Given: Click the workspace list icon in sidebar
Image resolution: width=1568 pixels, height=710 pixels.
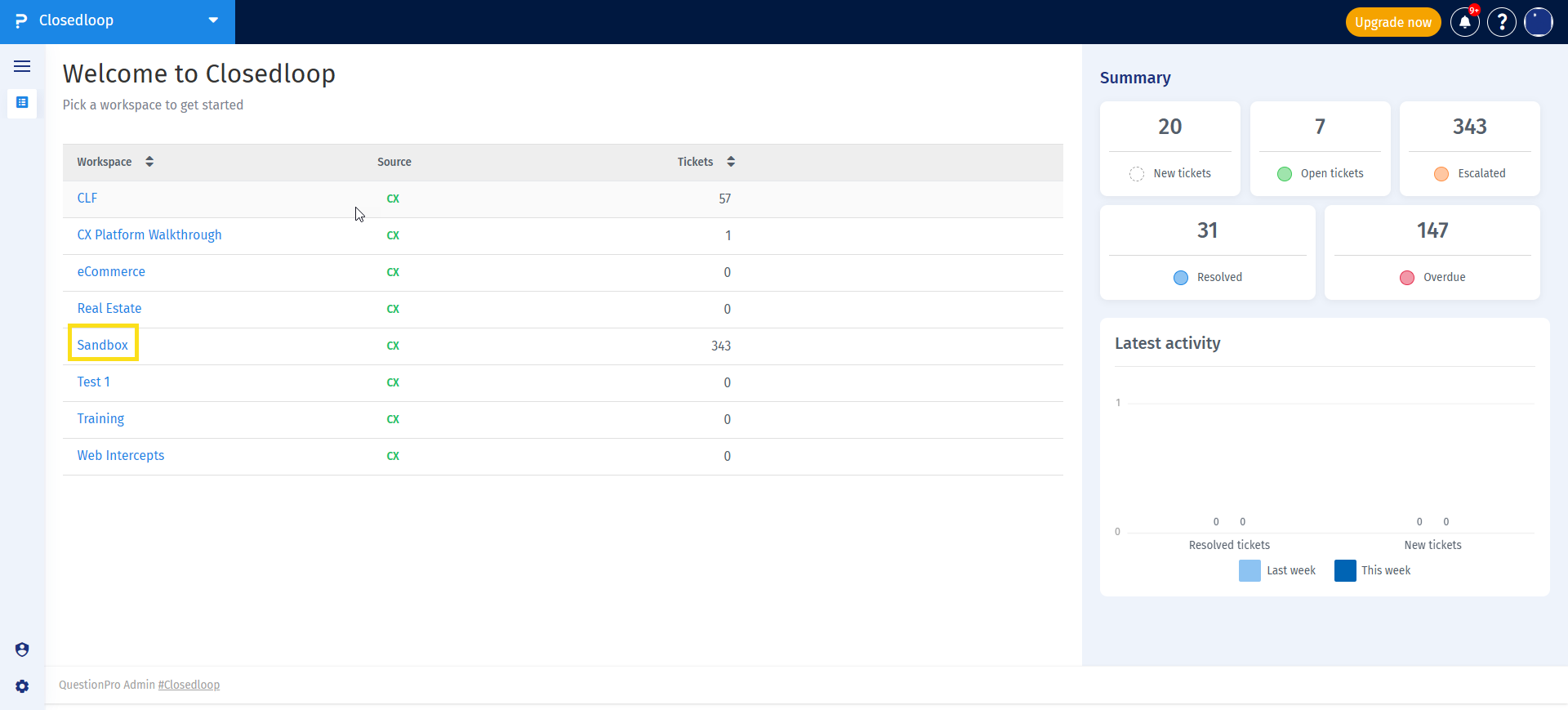Looking at the screenshot, I should (x=22, y=103).
